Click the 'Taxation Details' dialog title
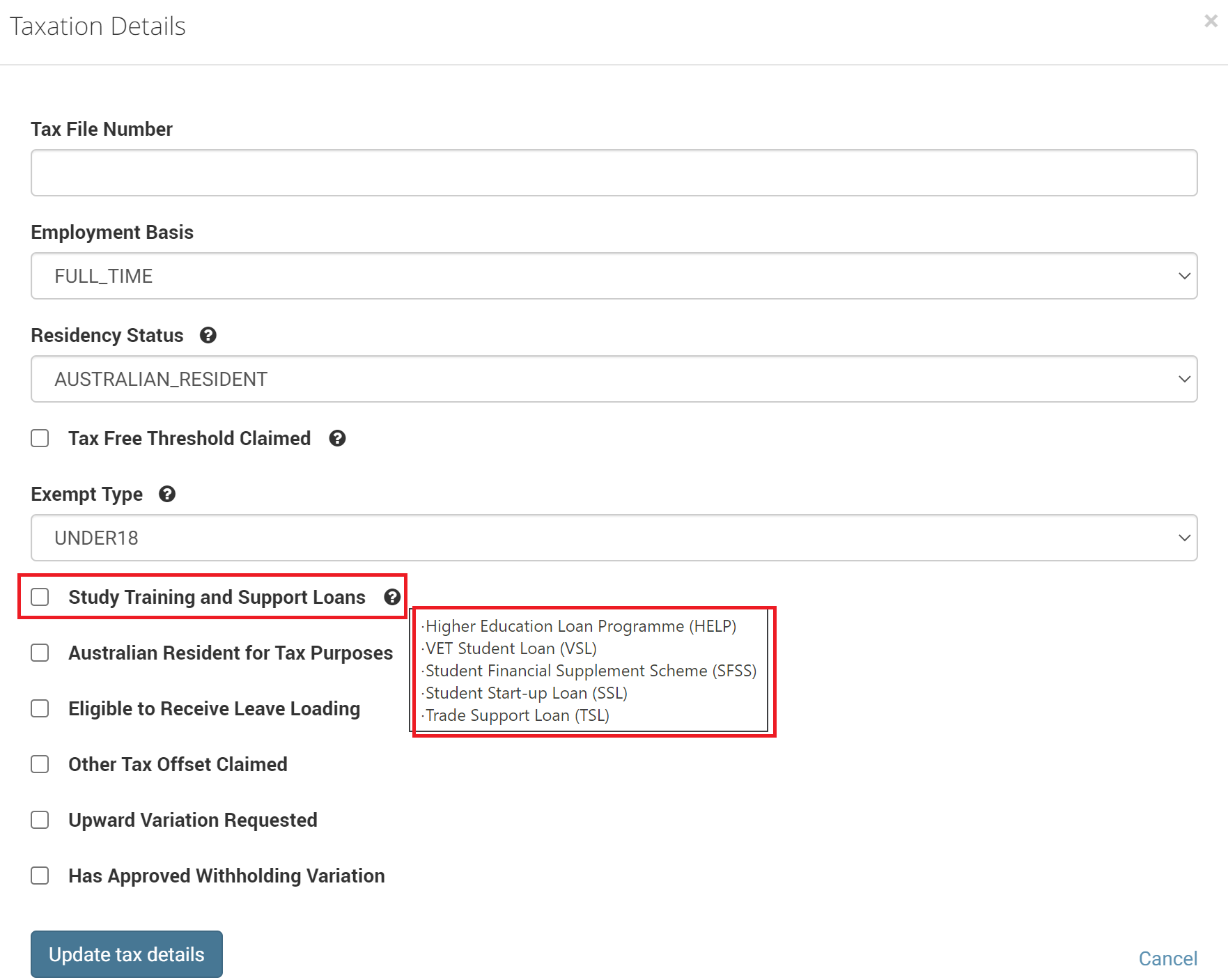Image resolution: width=1228 pixels, height=980 pixels. [x=98, y=26]
